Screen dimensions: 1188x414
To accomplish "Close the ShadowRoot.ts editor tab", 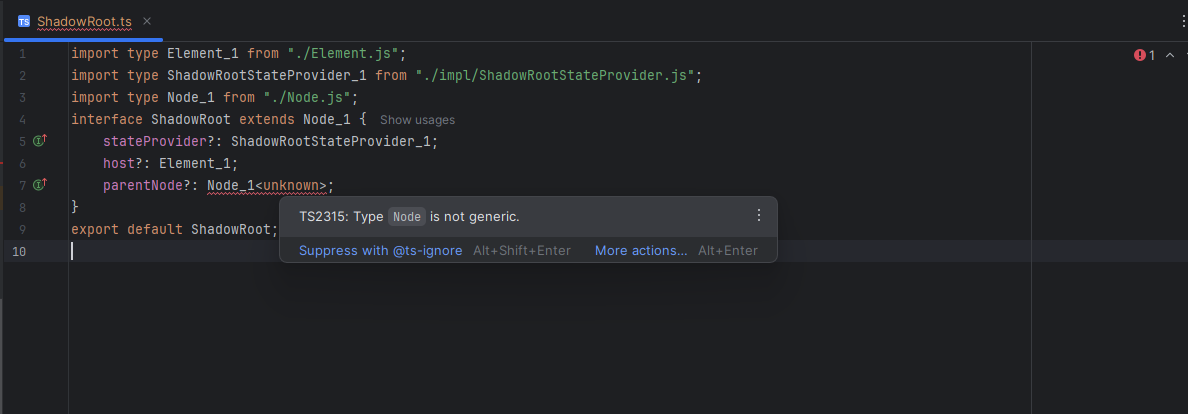I will [x=146, y=20].
